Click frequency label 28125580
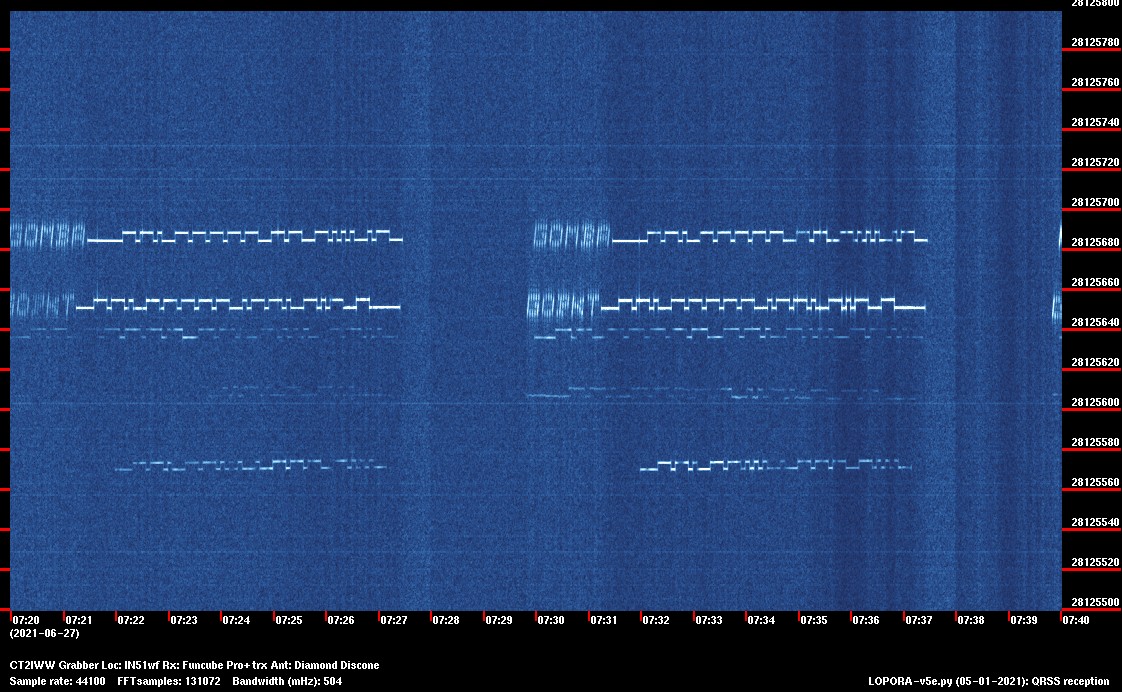 (x=1095, y=443)
